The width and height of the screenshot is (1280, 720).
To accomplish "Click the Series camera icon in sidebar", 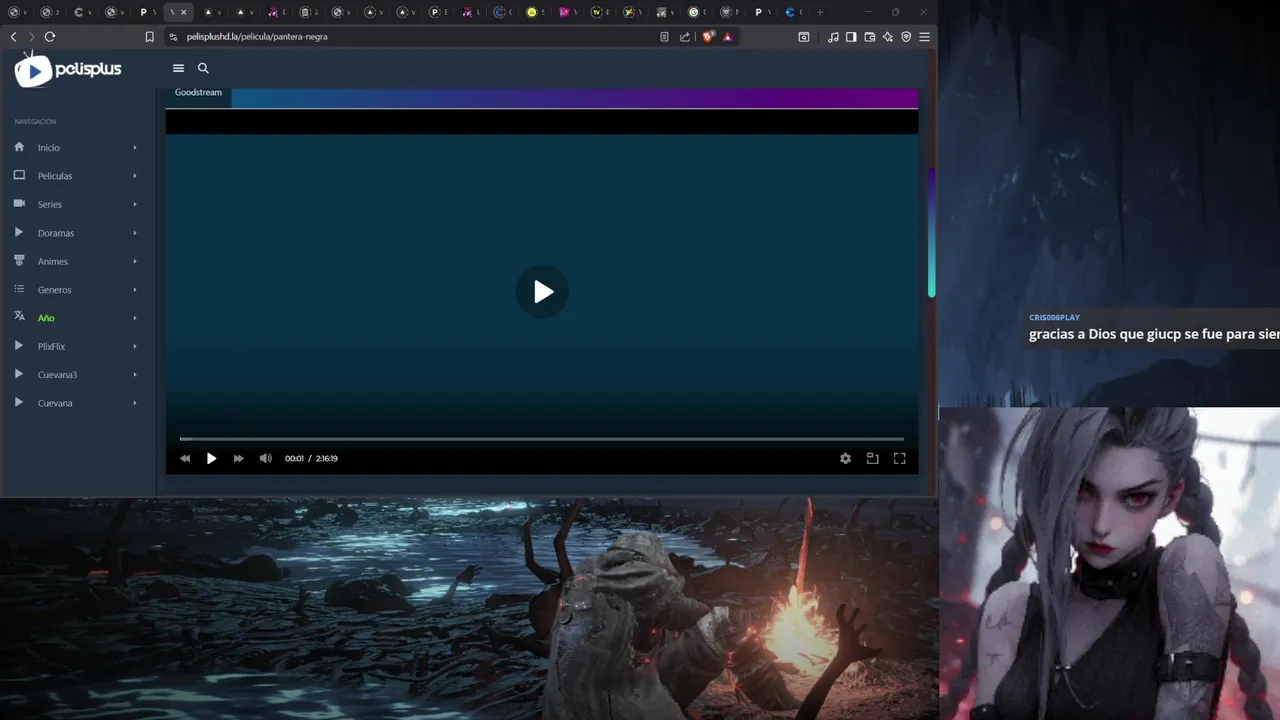I will click(19, 203).
